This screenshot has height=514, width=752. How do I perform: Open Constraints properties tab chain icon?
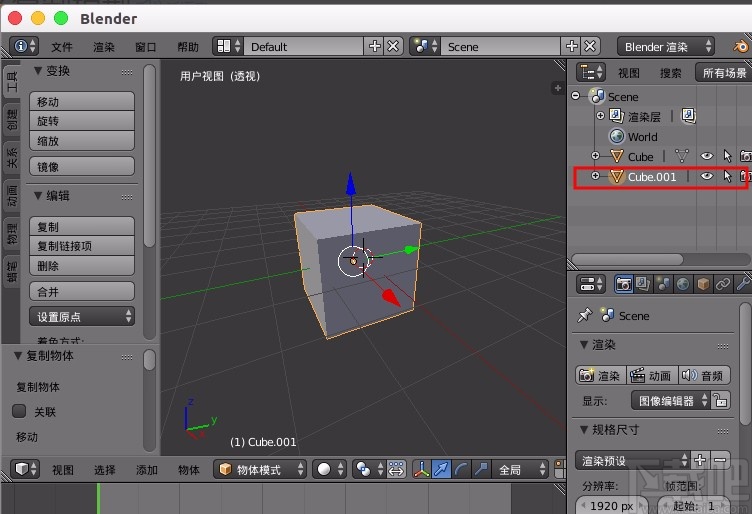(723, 284)
